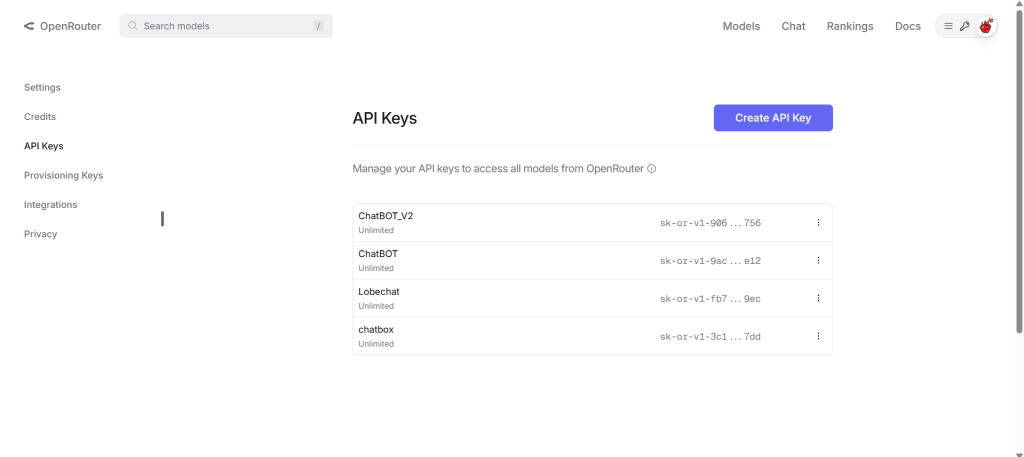Click the info icon after OpenRouter description

click(651, 168)
